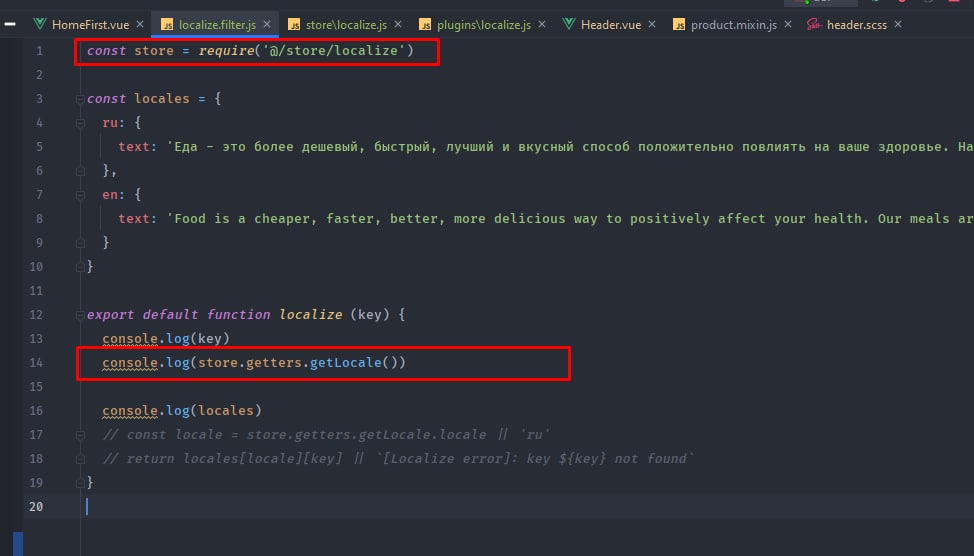Close the plugins\localize.js tab
The height and width of the screenshot is (556, 974).
click(542, 24)
